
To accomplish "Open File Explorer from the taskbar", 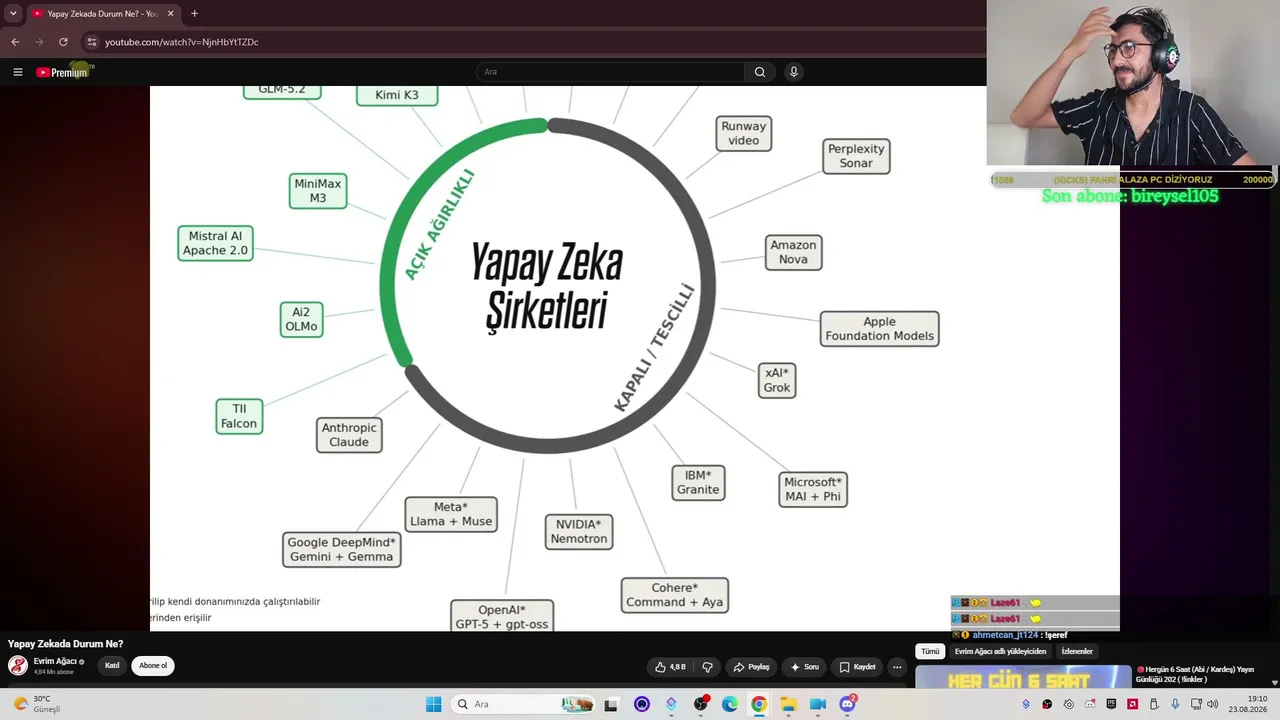I will tap(788, 704).
